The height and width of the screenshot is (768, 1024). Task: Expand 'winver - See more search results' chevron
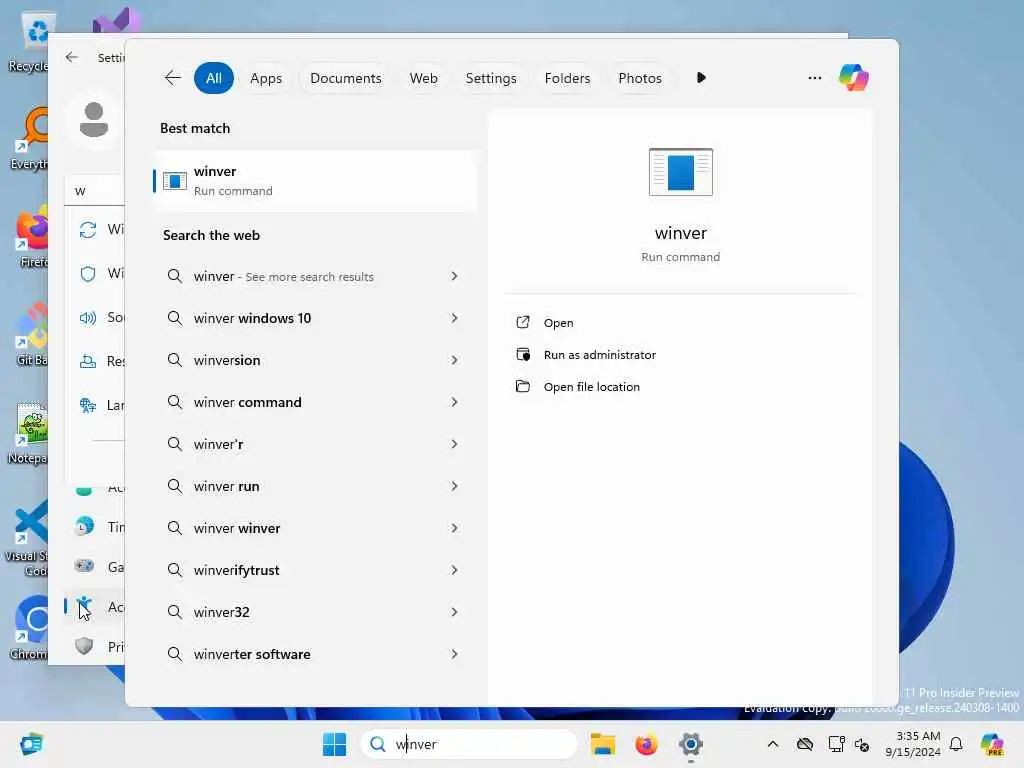coord(455,276)
